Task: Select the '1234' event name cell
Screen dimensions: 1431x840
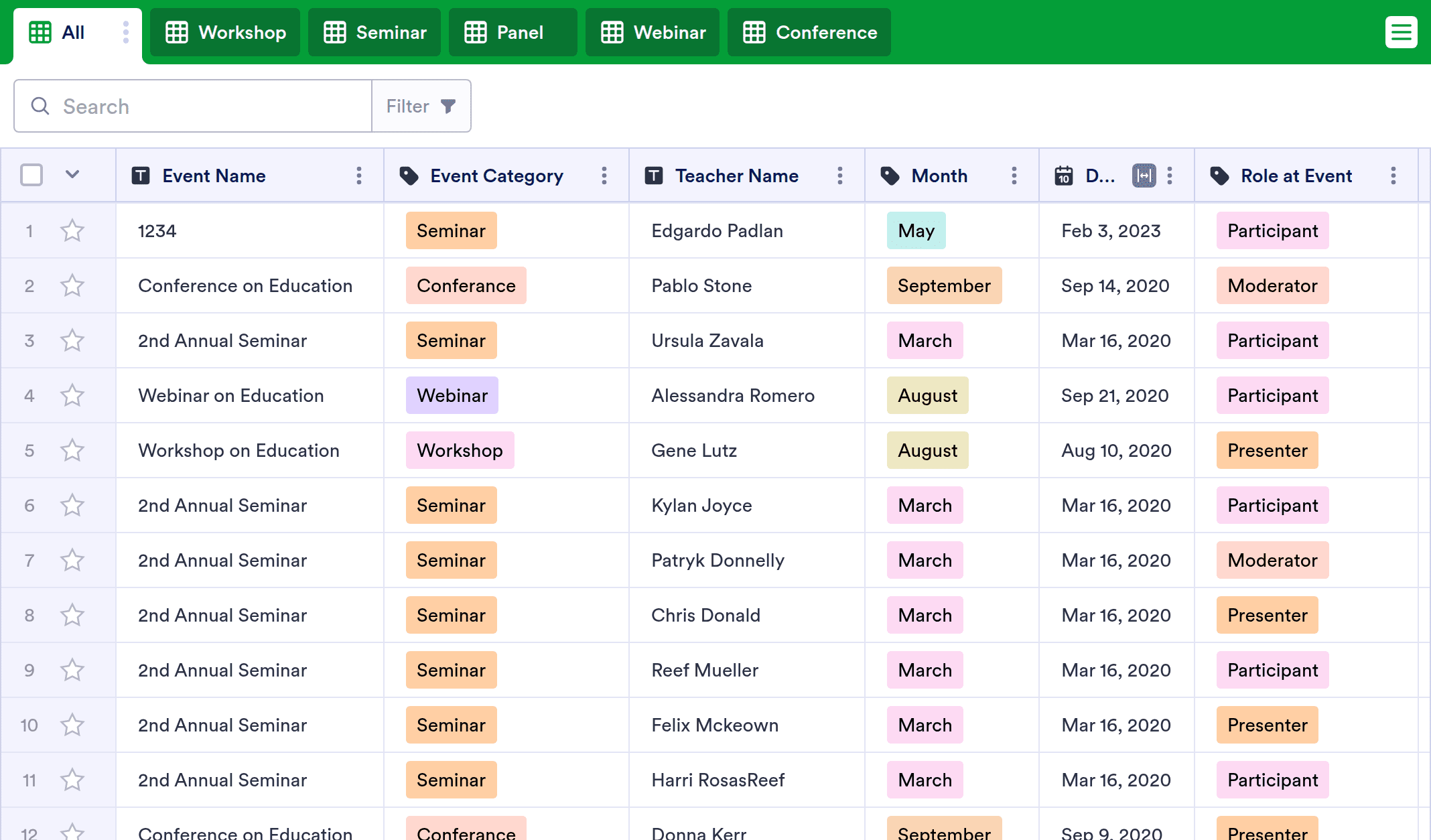Action: pos(250,230)
